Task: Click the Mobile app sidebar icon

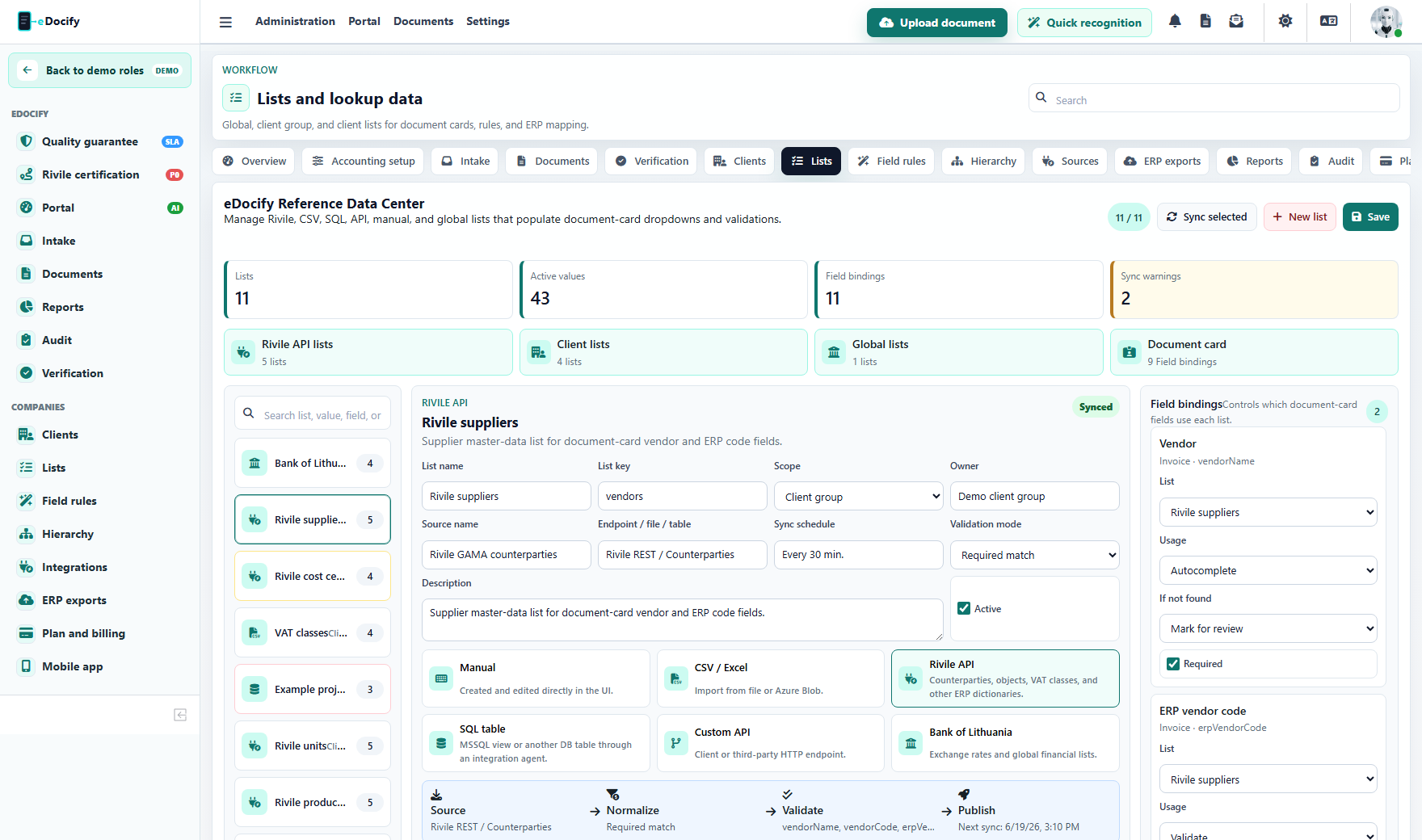Action: [27, 666]
